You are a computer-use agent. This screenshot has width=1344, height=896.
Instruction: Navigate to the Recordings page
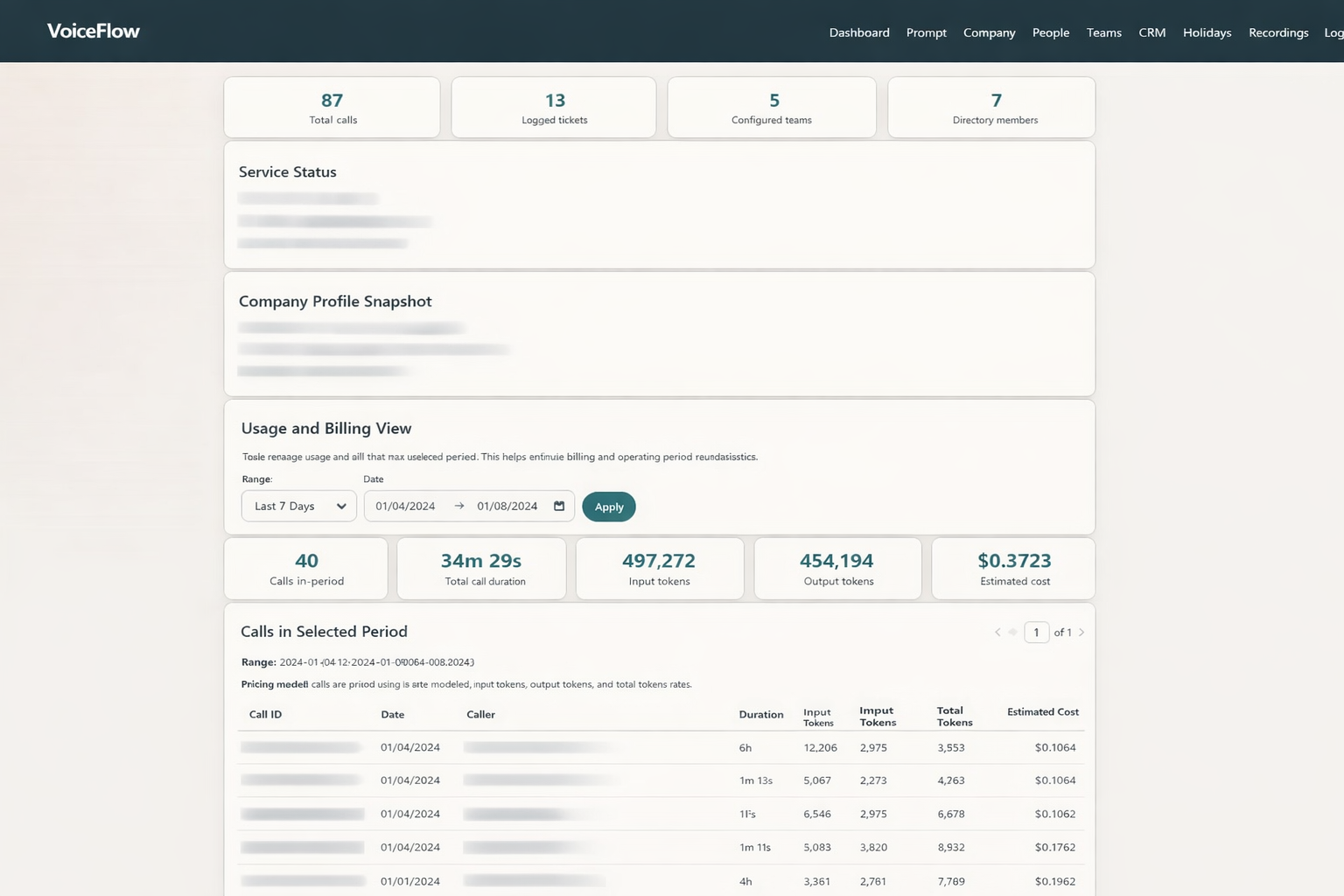coord(1277,32)
